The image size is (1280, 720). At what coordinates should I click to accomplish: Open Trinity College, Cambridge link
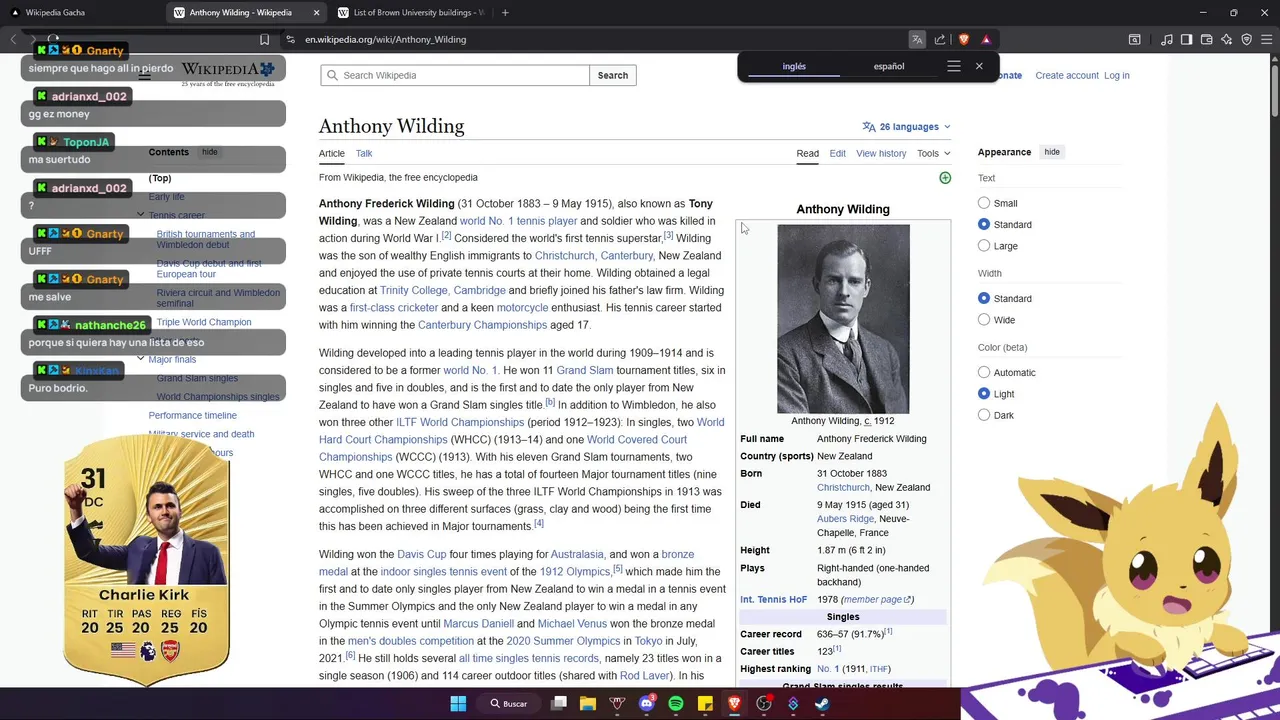click(443, 291)
